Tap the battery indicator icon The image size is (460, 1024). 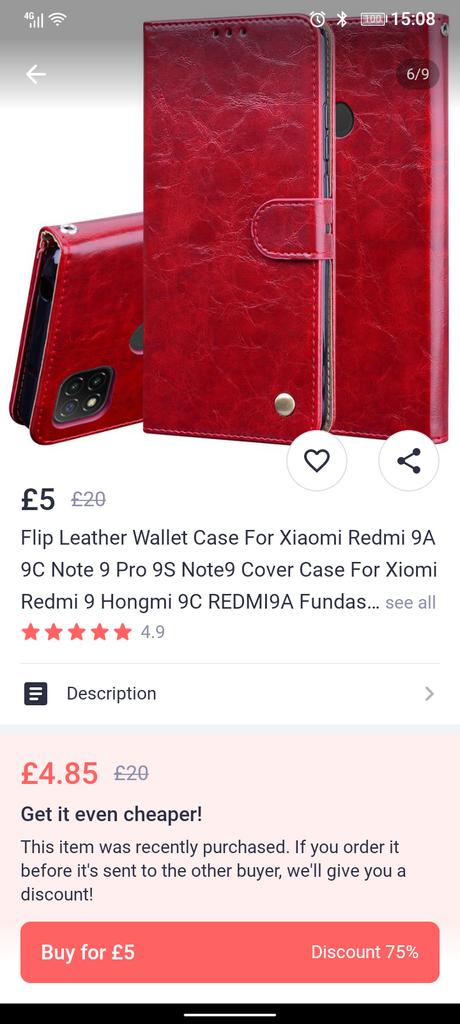click(x=374, y=19)
